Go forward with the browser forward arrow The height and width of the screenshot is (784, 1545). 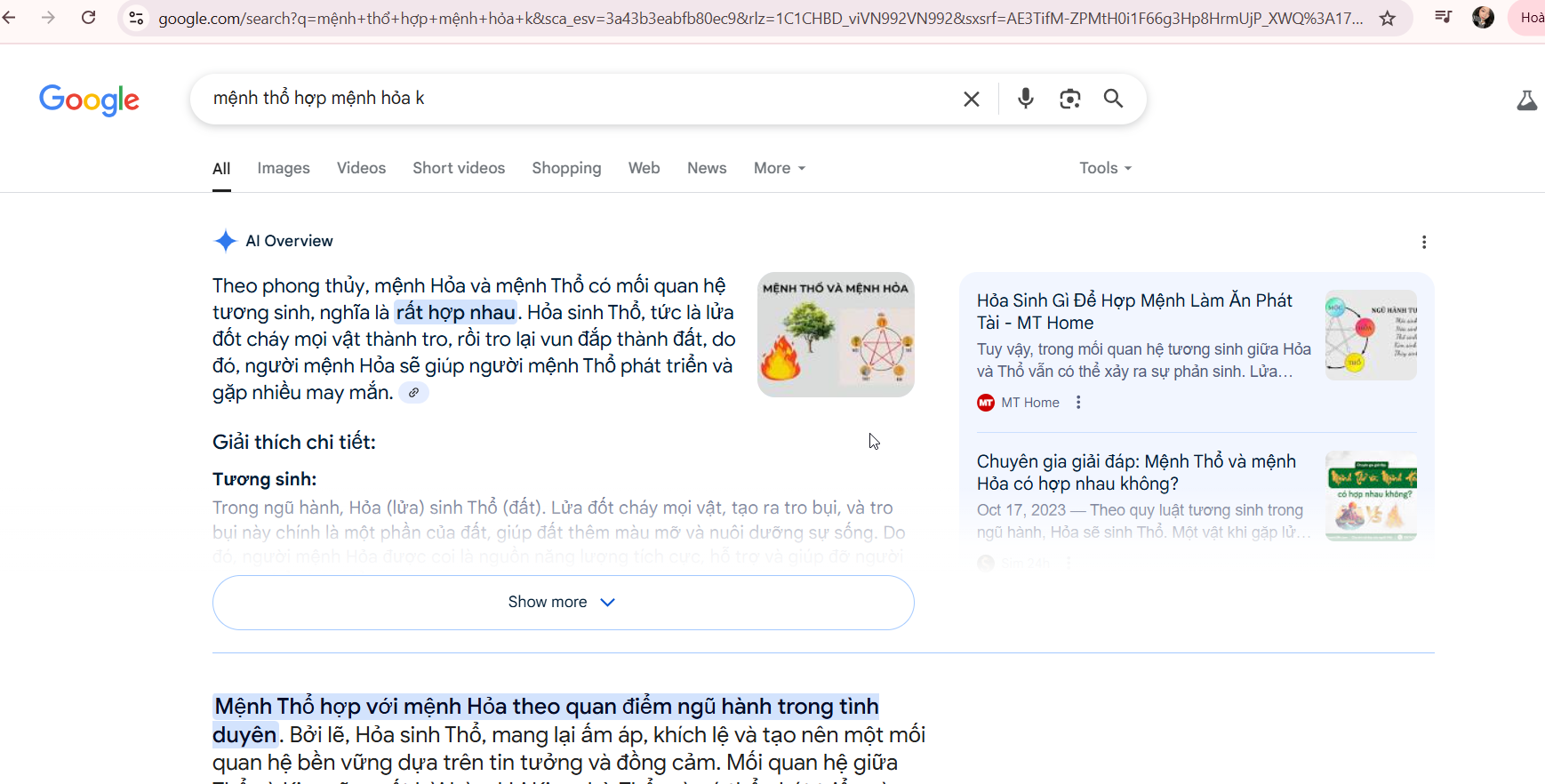coord(48,18)
